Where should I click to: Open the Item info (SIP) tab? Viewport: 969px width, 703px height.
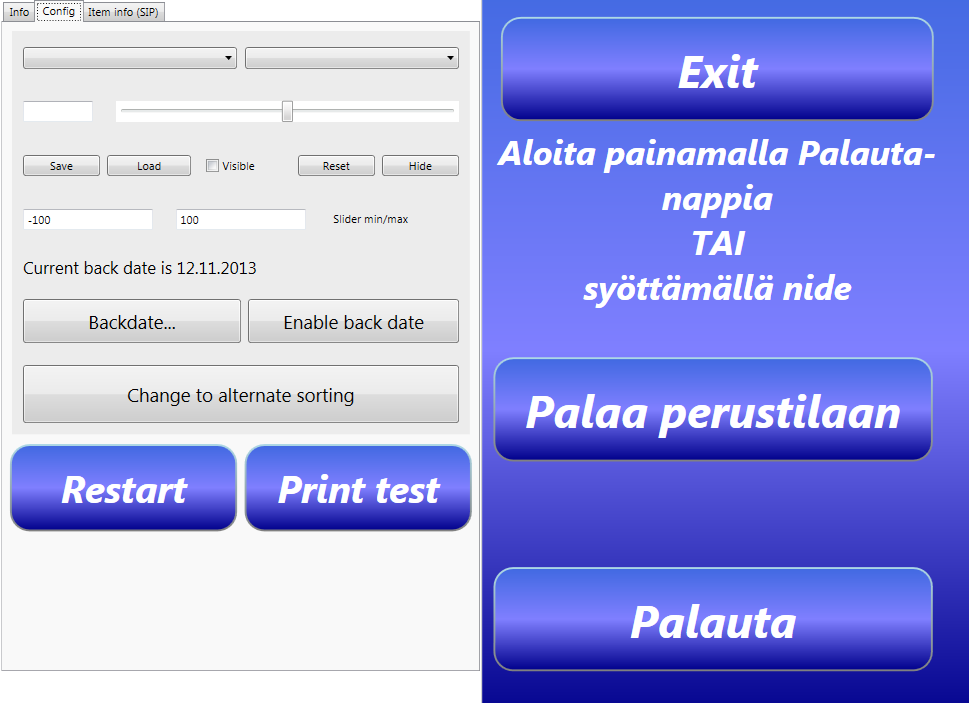[x=123, y=12]
